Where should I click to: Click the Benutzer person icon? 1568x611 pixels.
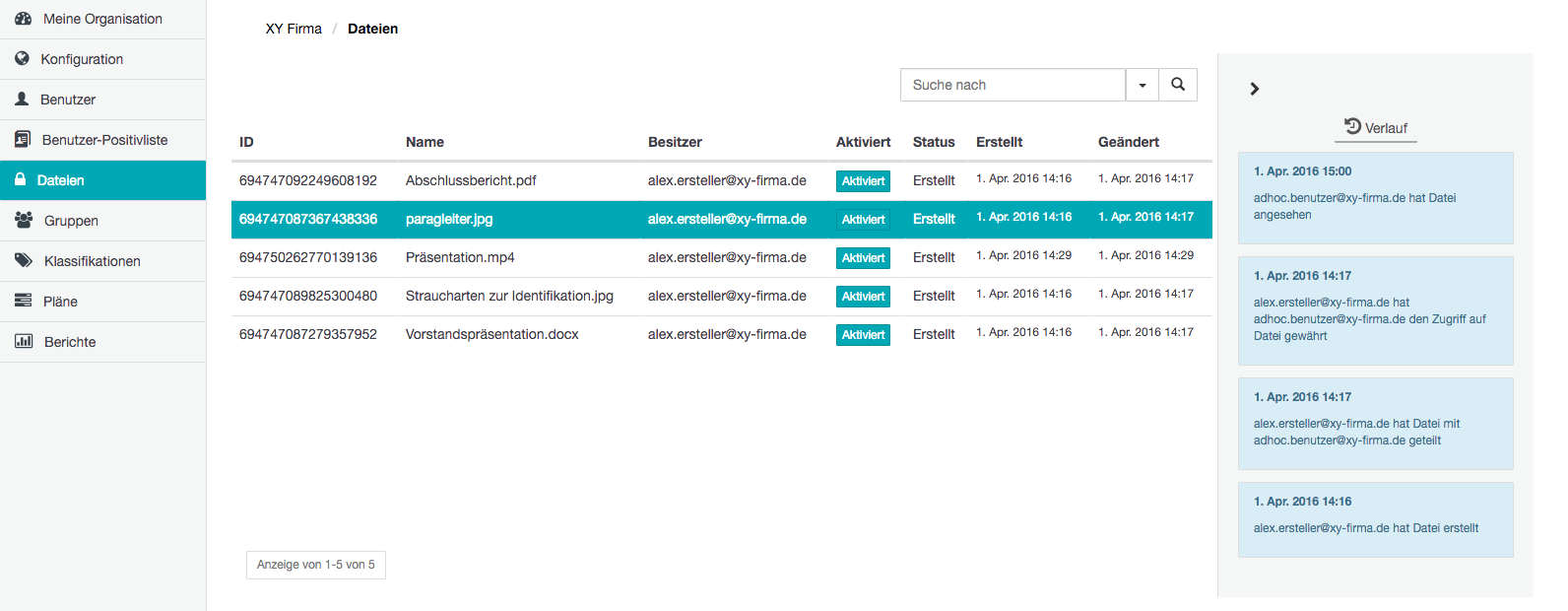point(22,100)
